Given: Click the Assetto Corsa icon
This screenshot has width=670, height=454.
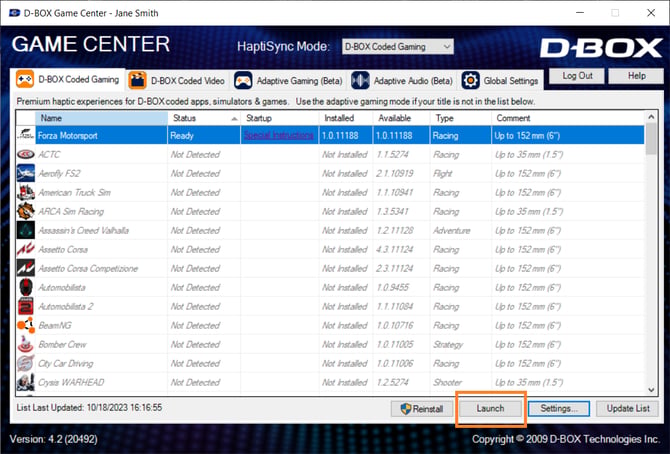Looking at the screenshot, I should point(26,249).
